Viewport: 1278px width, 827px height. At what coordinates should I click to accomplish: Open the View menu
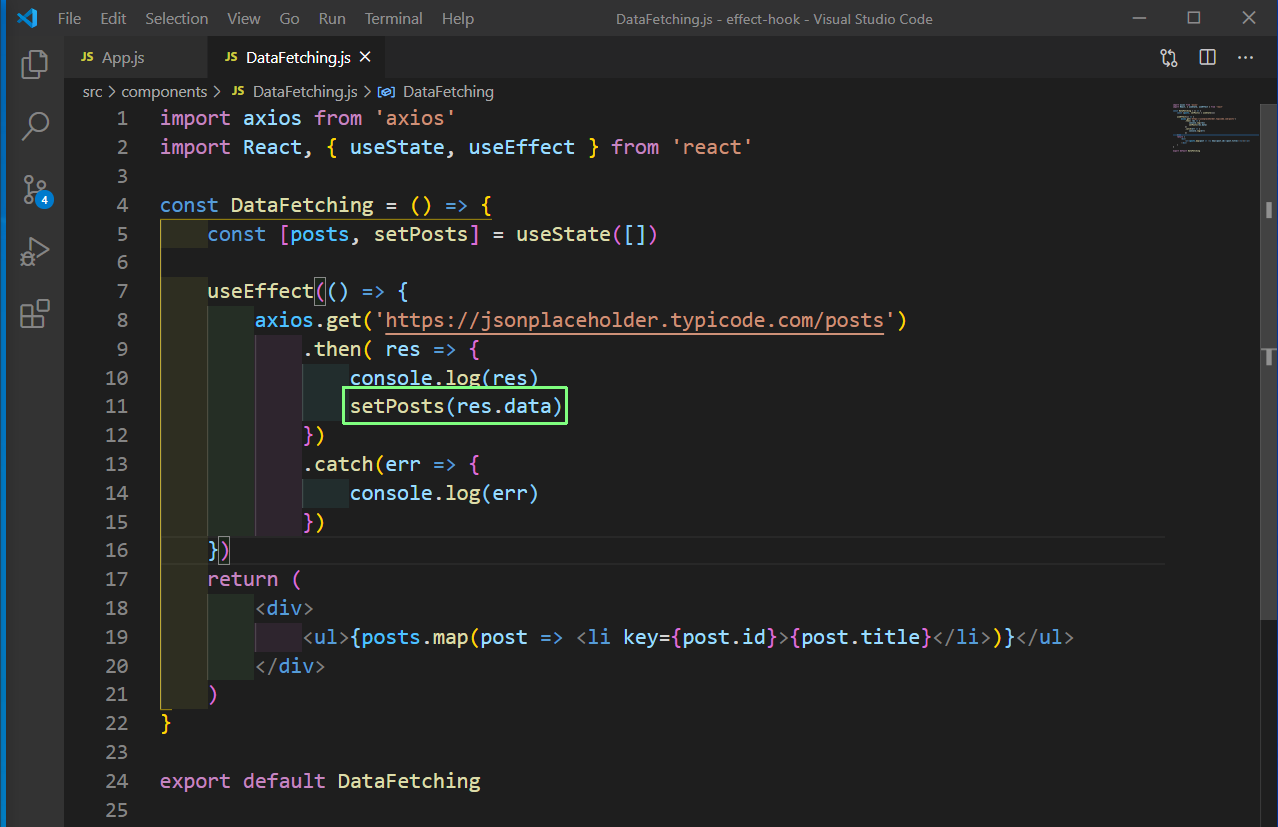coord(243,19)
